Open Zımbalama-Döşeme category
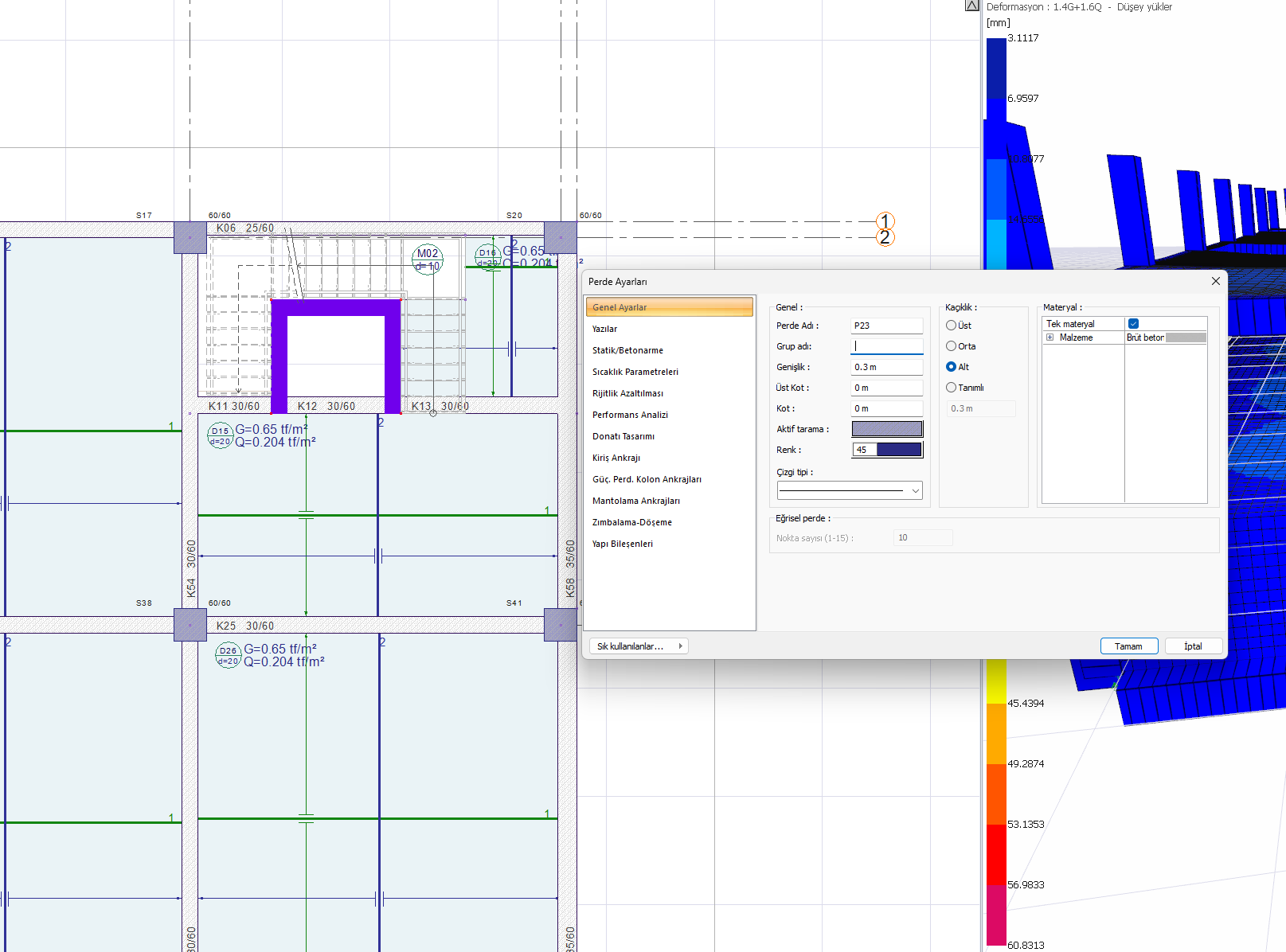The height and width of the screenshot is (952, 1286). (631, 522)
